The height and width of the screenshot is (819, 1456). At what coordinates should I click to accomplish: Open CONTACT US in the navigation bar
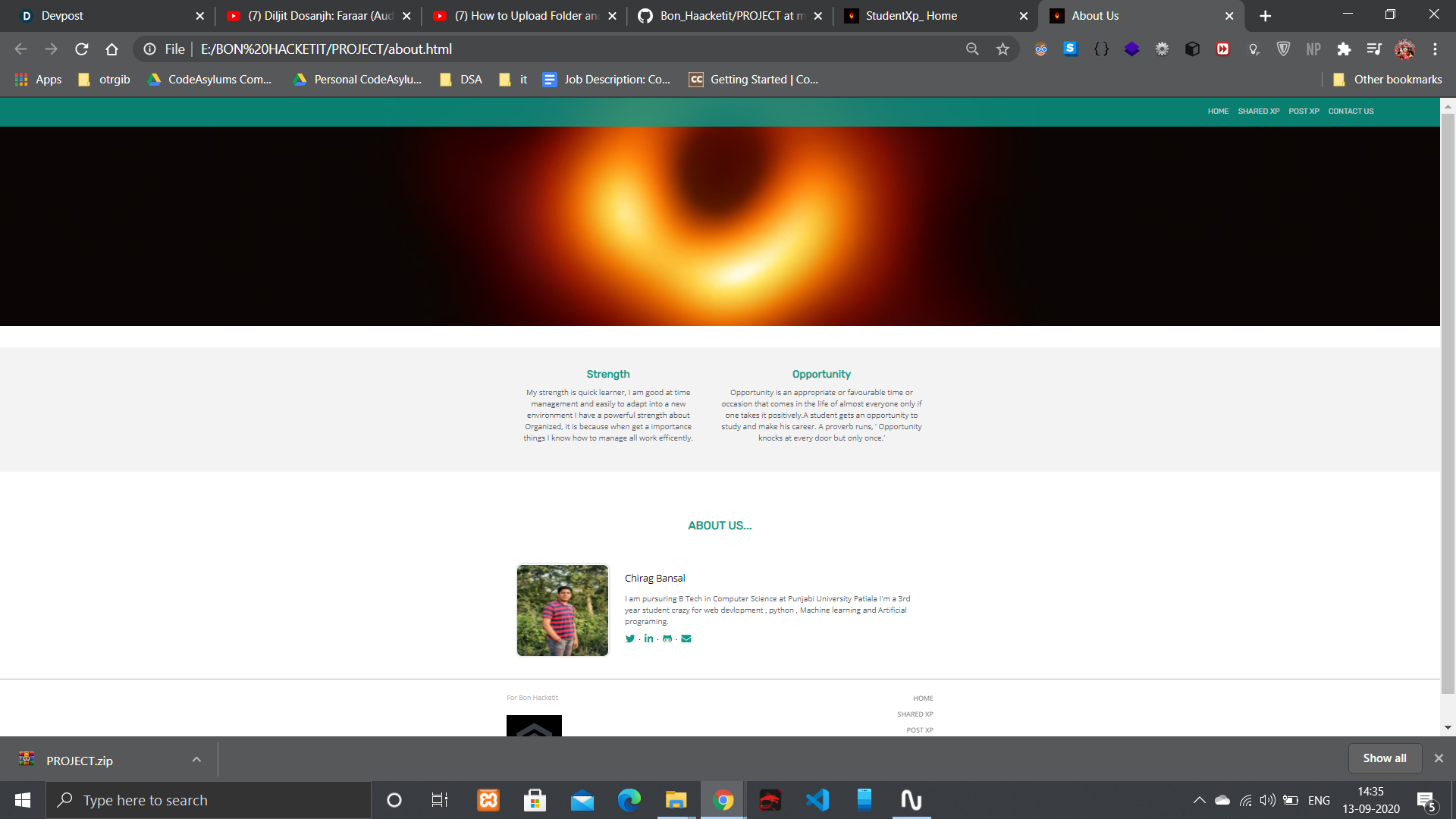pyautogui.click(x=1351, y=111)
